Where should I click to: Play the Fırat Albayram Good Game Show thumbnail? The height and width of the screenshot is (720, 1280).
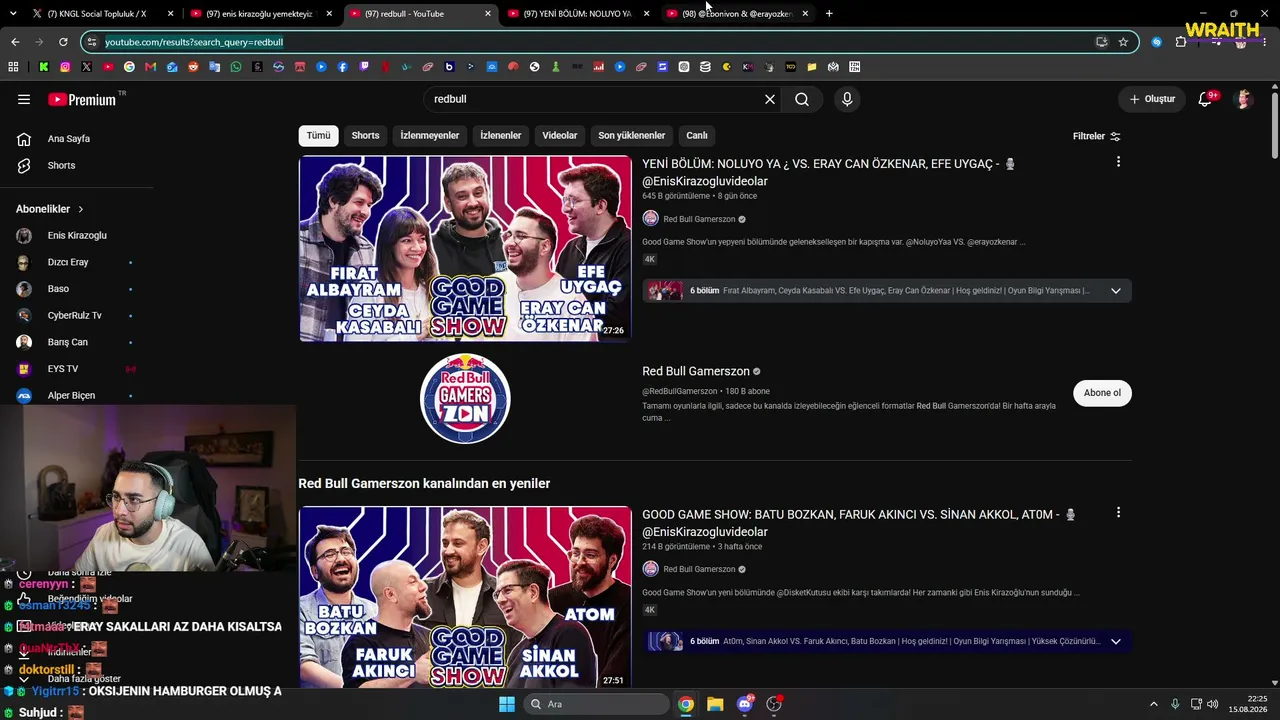coord(465,248)
